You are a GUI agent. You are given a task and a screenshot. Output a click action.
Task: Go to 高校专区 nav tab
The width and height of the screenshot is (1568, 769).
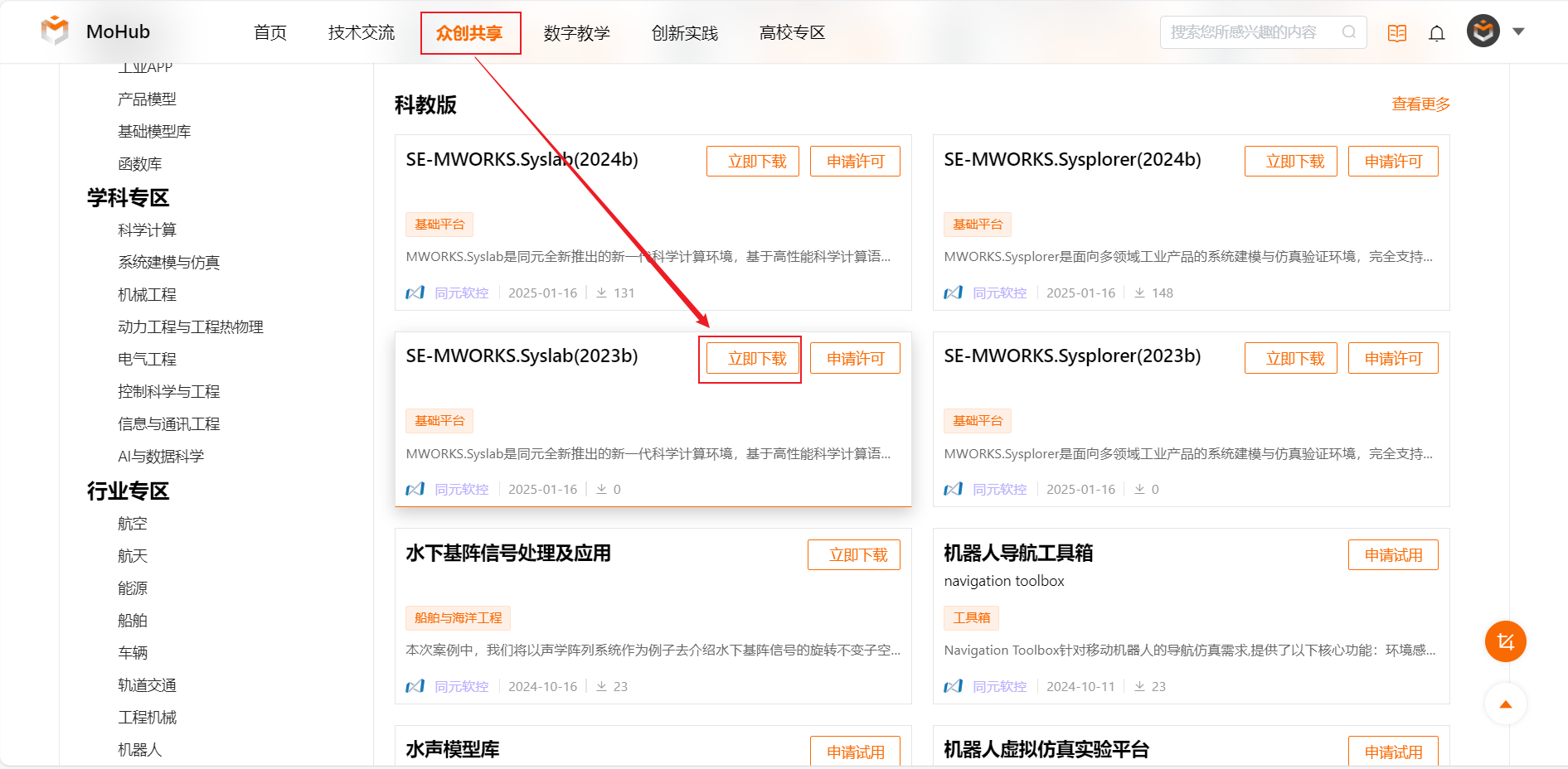click(793, 32)
